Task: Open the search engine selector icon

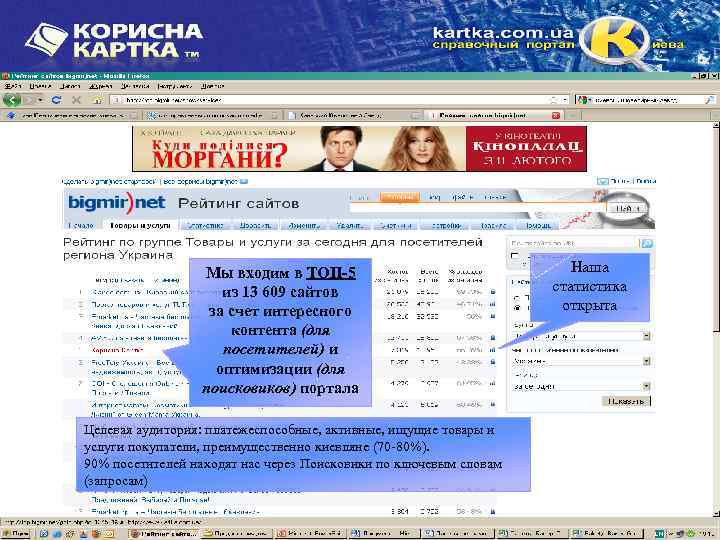Action: point(584,100)
